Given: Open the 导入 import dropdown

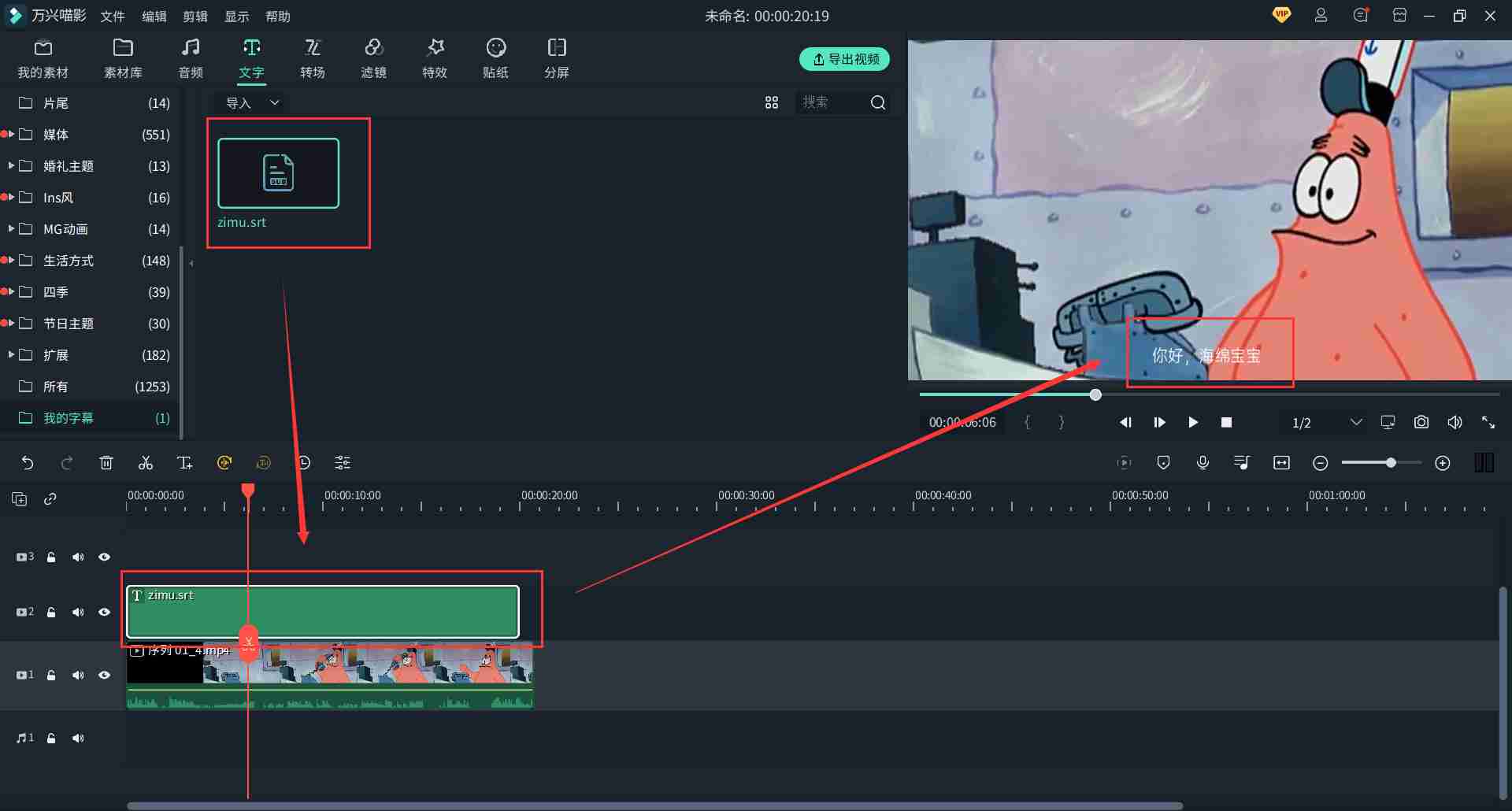Looking at the screenshot, I should 252,102.
